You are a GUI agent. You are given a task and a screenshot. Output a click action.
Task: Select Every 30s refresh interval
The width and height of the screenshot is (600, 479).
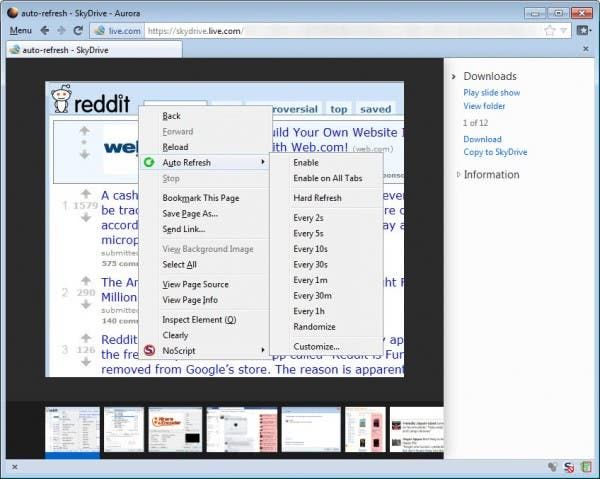310,264
